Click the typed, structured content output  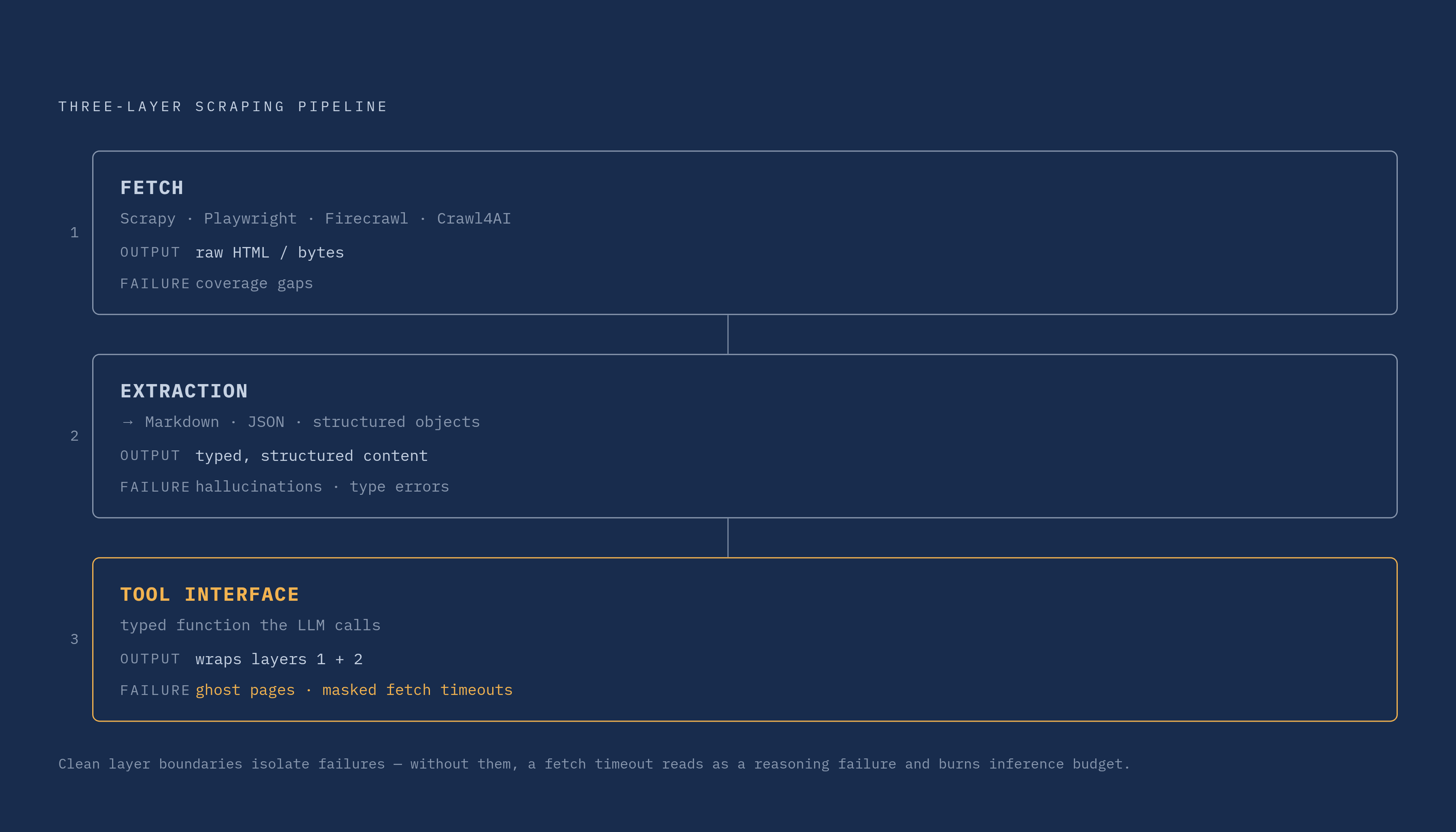coord(311,456)
